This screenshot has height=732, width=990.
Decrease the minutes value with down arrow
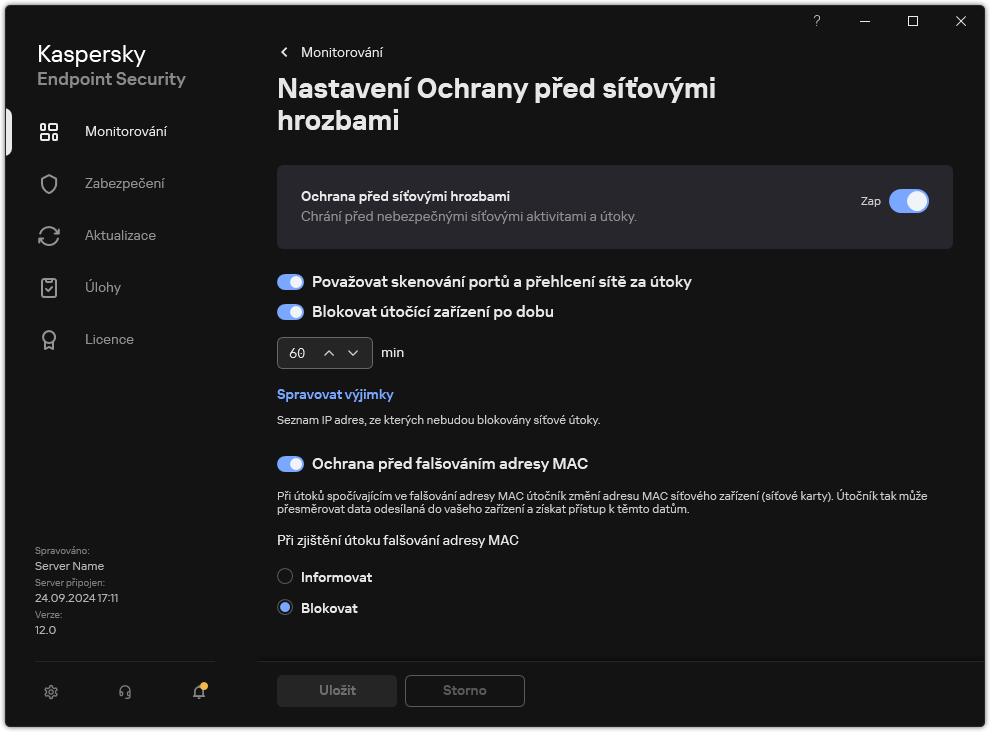(x=353, y=352)
